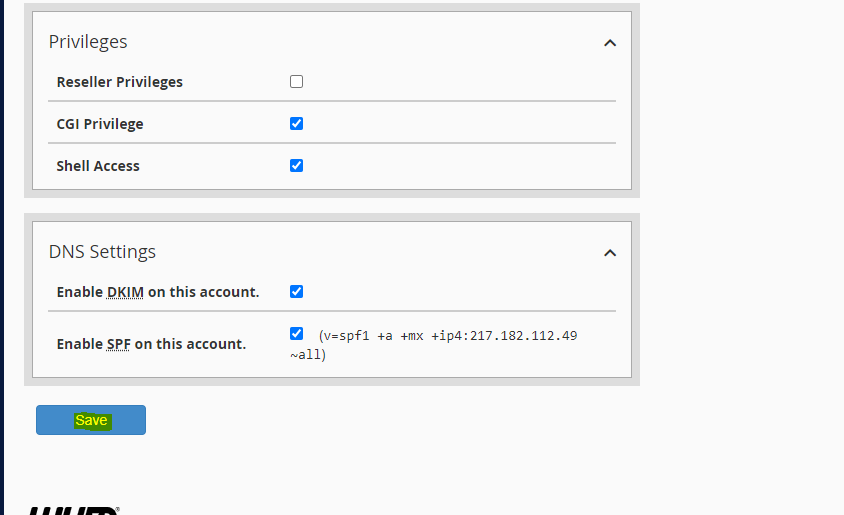844x515 pixels.
Task: Click the 'Enable DKIM on this account' label
Action: click(x=158, y=292)
